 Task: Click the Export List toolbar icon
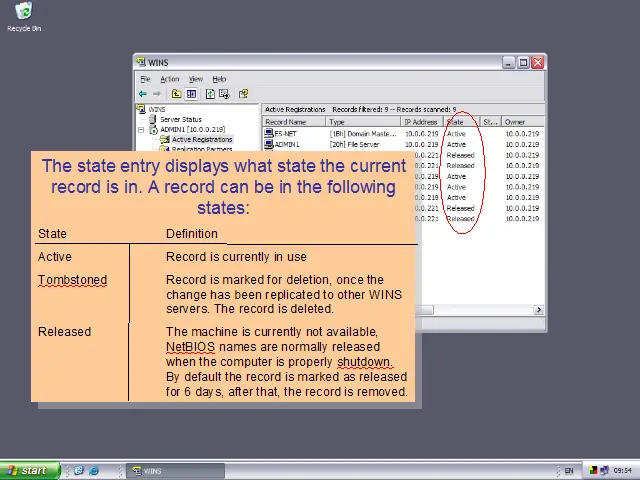coord(226,94)
